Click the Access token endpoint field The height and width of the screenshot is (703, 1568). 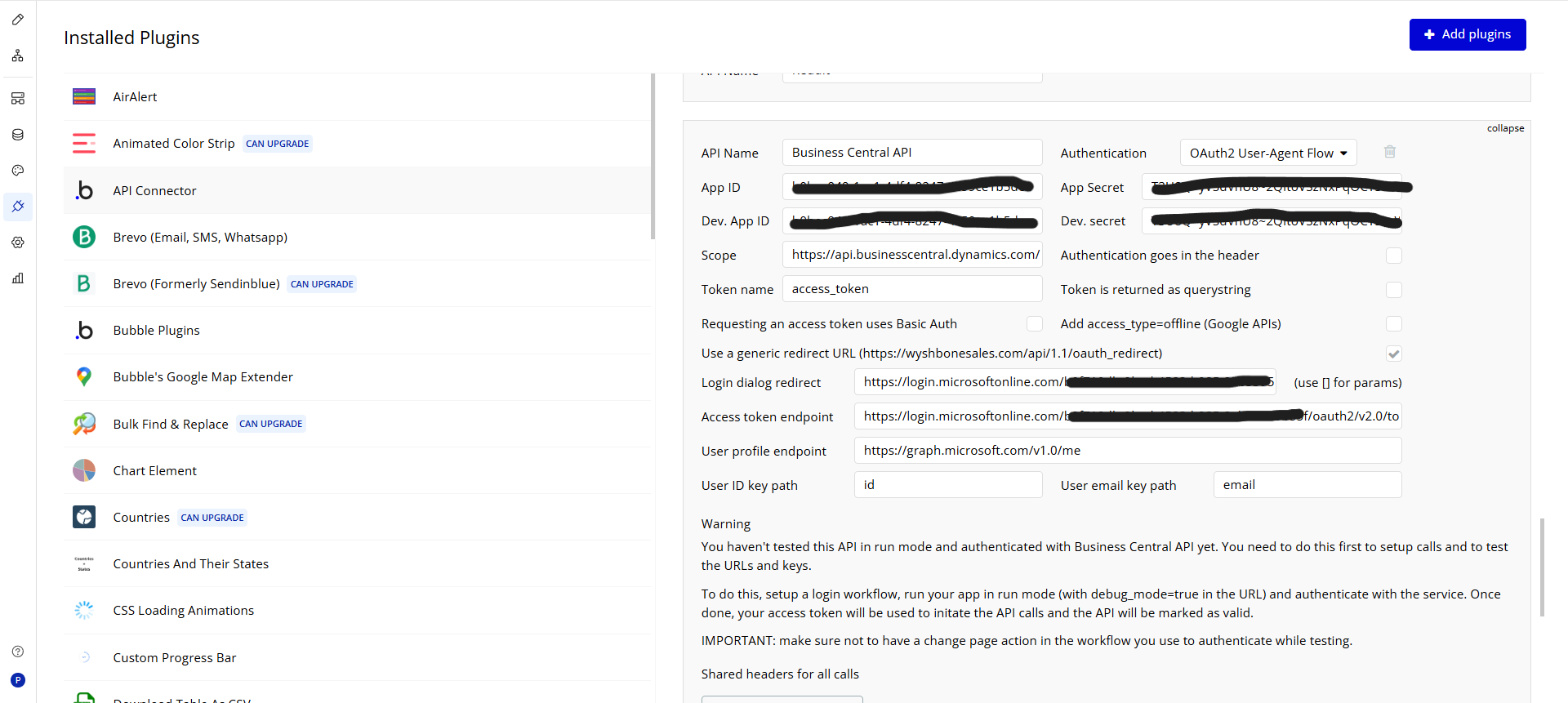point(1128,416)
